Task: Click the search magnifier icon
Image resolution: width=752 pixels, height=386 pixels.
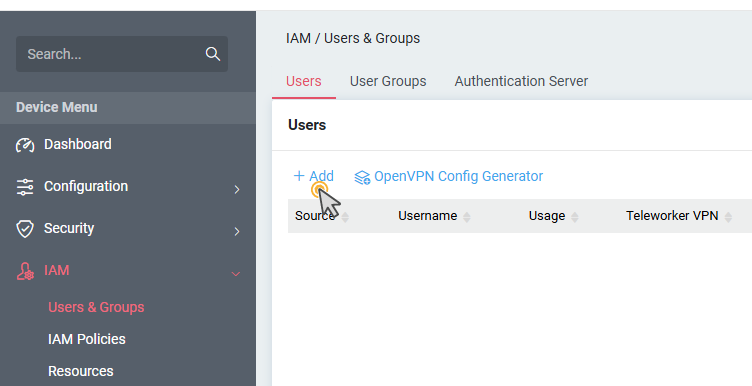Action: click(213, 54)
